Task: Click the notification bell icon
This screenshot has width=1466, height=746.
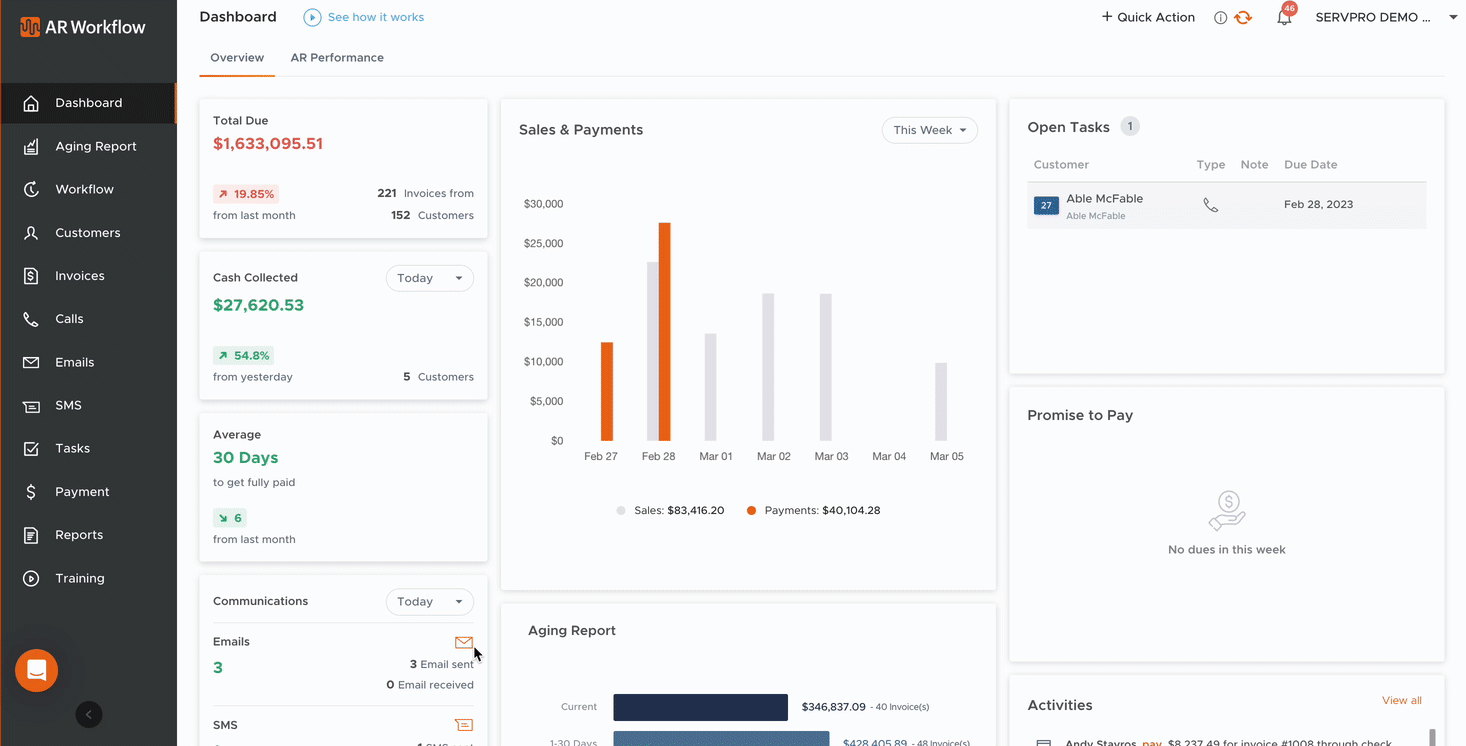Action: (x=1284, y=18)
